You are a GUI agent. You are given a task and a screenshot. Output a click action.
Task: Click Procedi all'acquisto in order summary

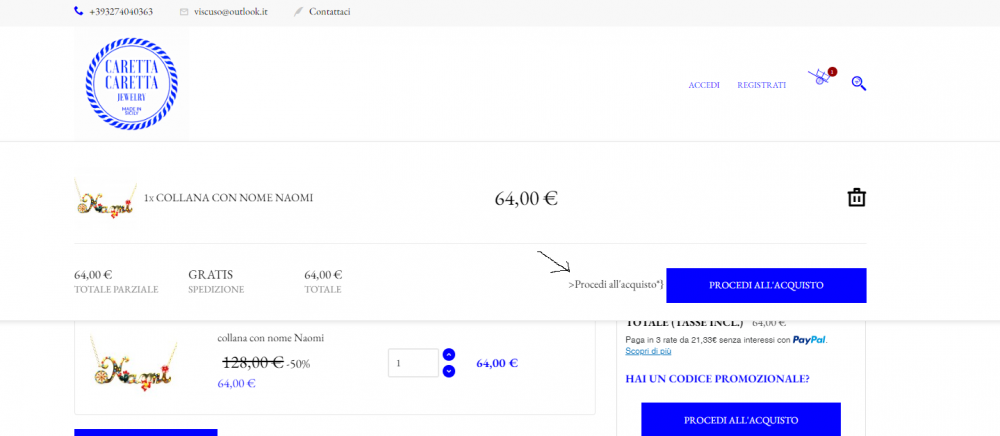[x=741, y=420]
